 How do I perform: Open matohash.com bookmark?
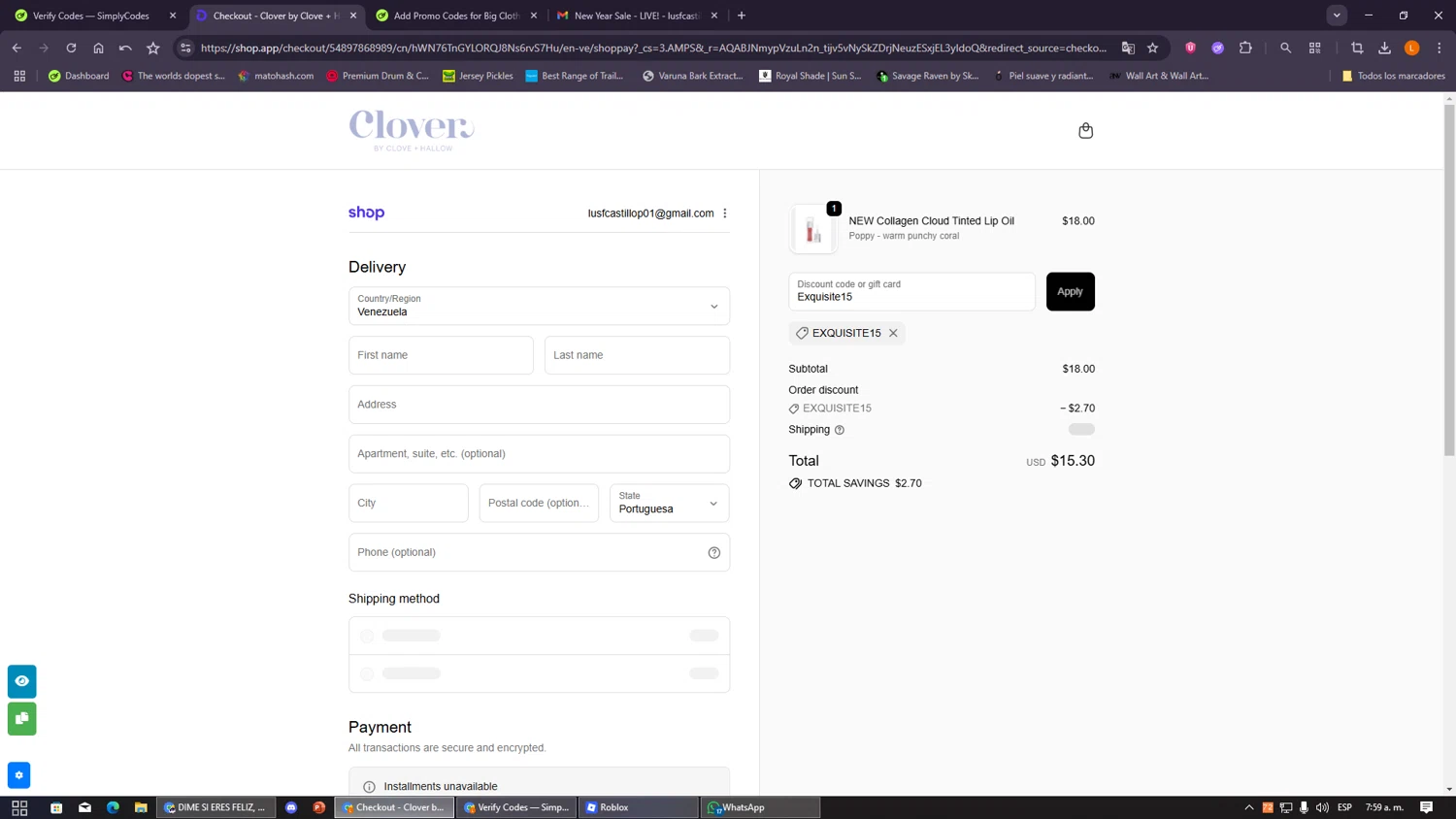[276, 76]
